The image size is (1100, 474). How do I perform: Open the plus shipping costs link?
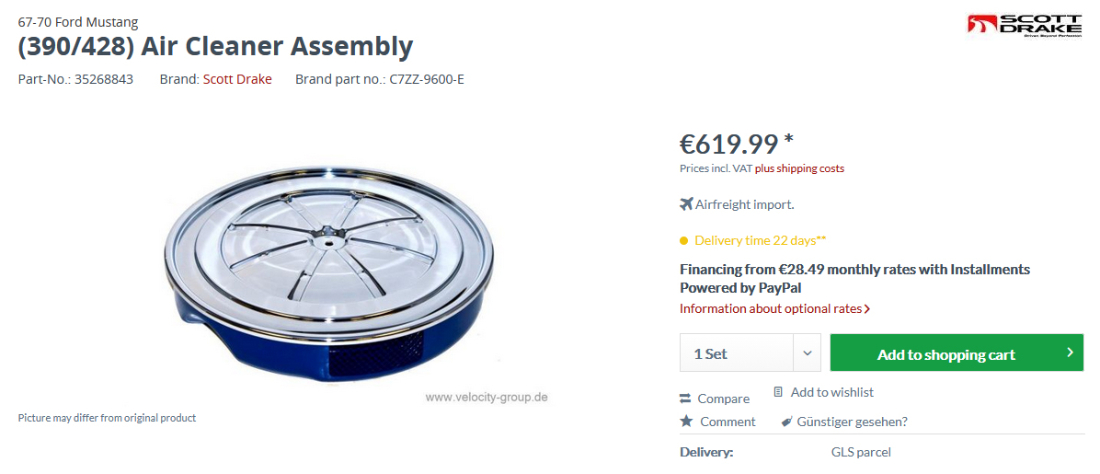coord(800,168)
